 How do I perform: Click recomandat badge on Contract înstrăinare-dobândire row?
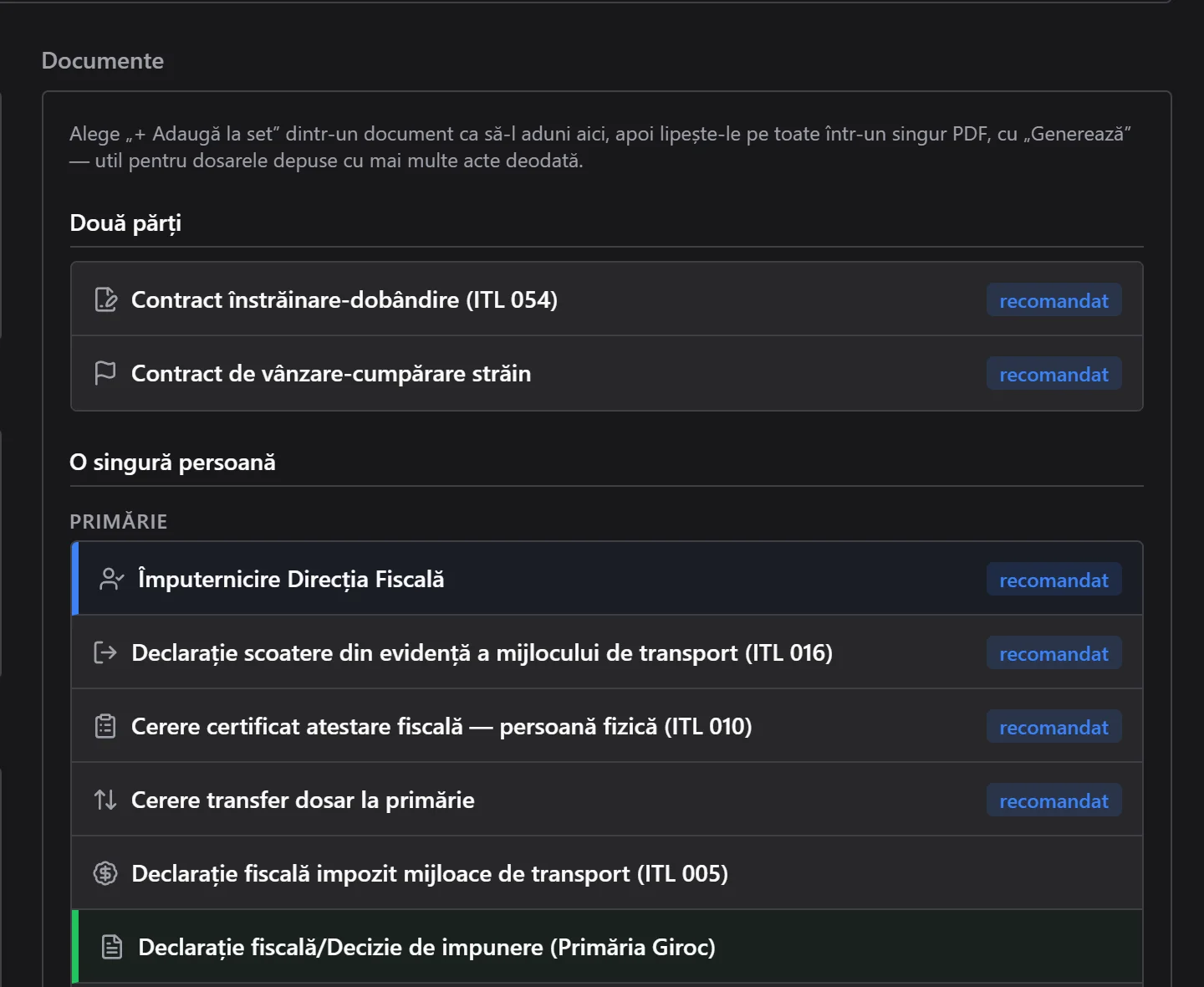tap(1053, 300)
